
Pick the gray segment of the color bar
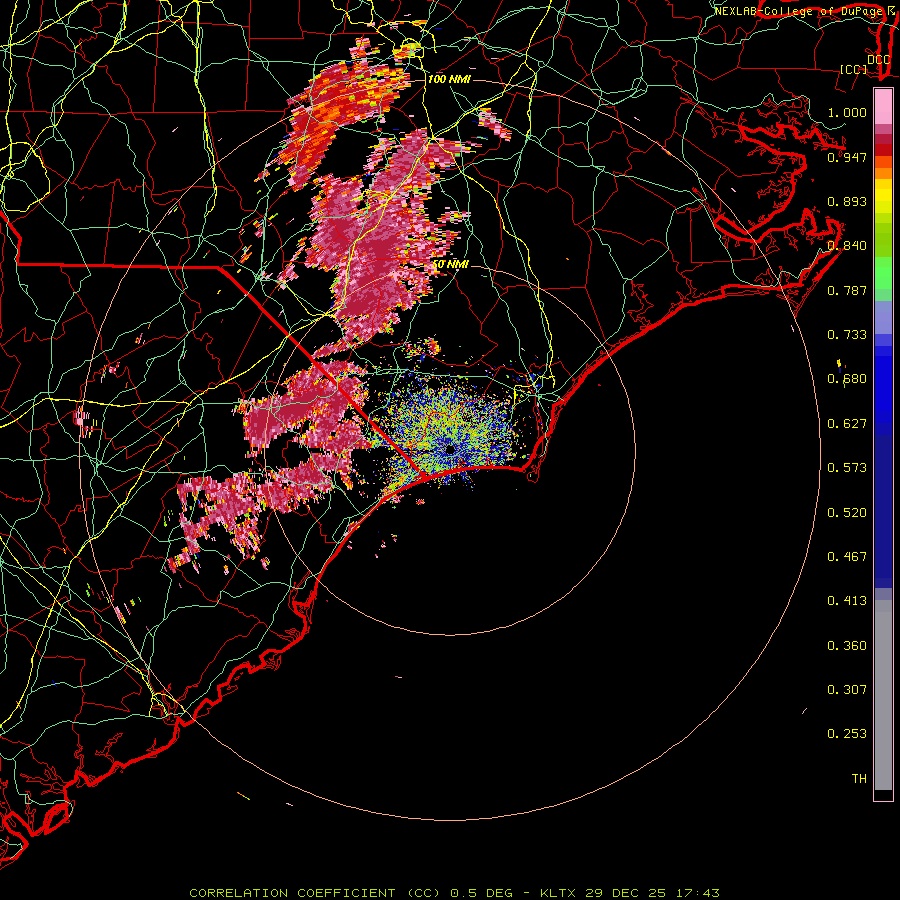pyautogui.click(x=883, y=695)
